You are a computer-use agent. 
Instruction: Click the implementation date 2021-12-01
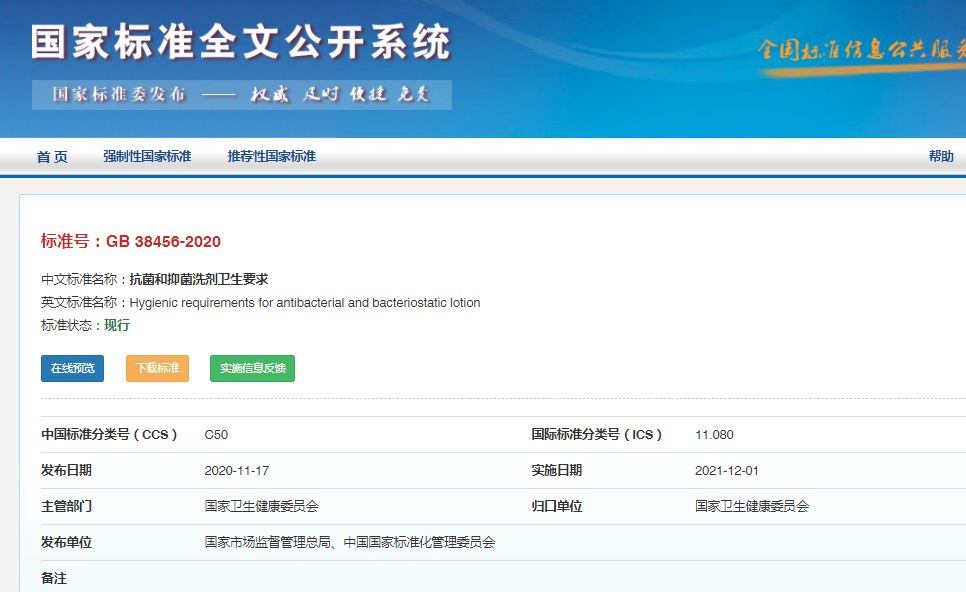pos(727,469)
